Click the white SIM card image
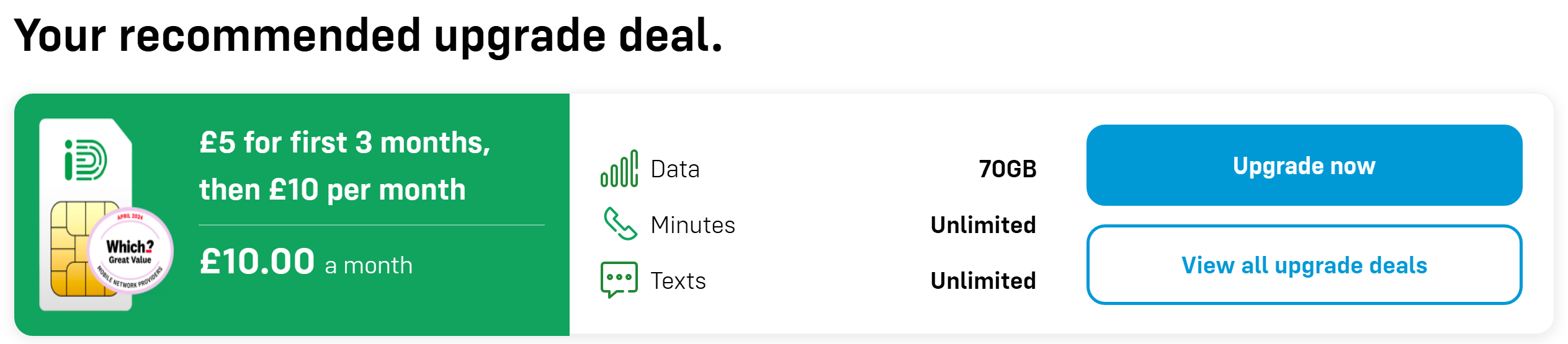 86,214
